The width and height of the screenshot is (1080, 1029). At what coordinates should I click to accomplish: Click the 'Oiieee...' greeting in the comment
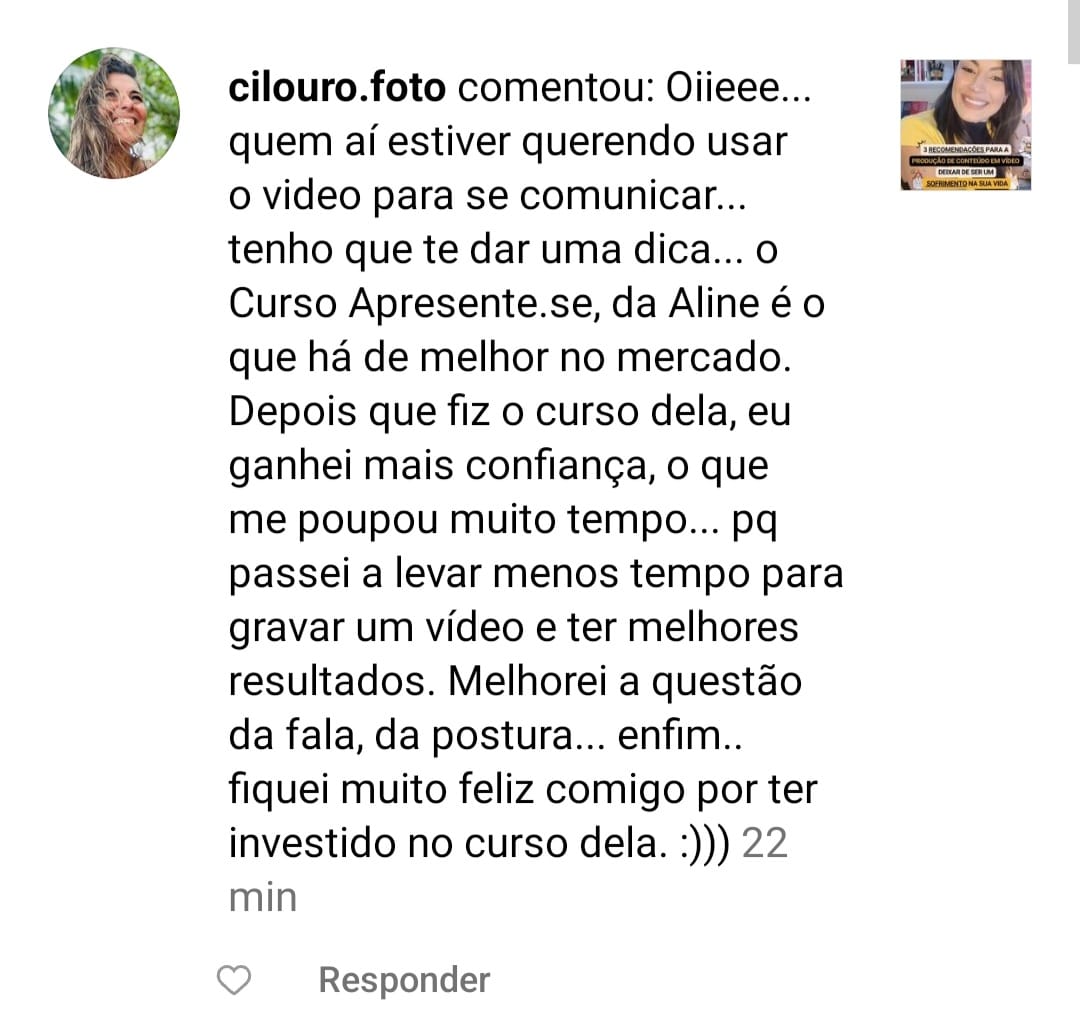tap(739, 88)
